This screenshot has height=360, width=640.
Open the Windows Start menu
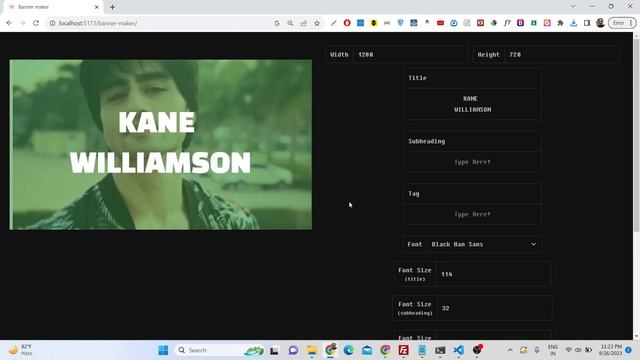point(163,350)
